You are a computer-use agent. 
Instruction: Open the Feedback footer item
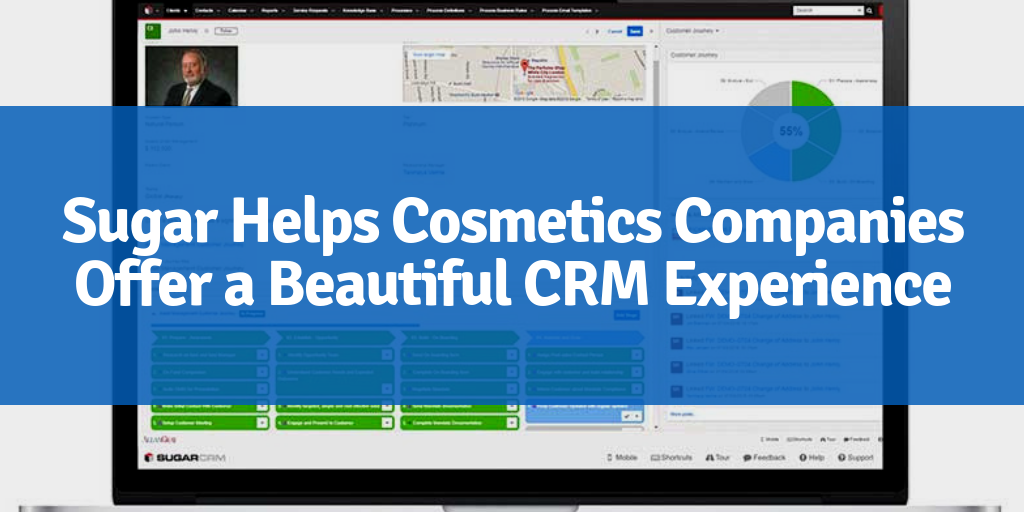coord(764,458)
